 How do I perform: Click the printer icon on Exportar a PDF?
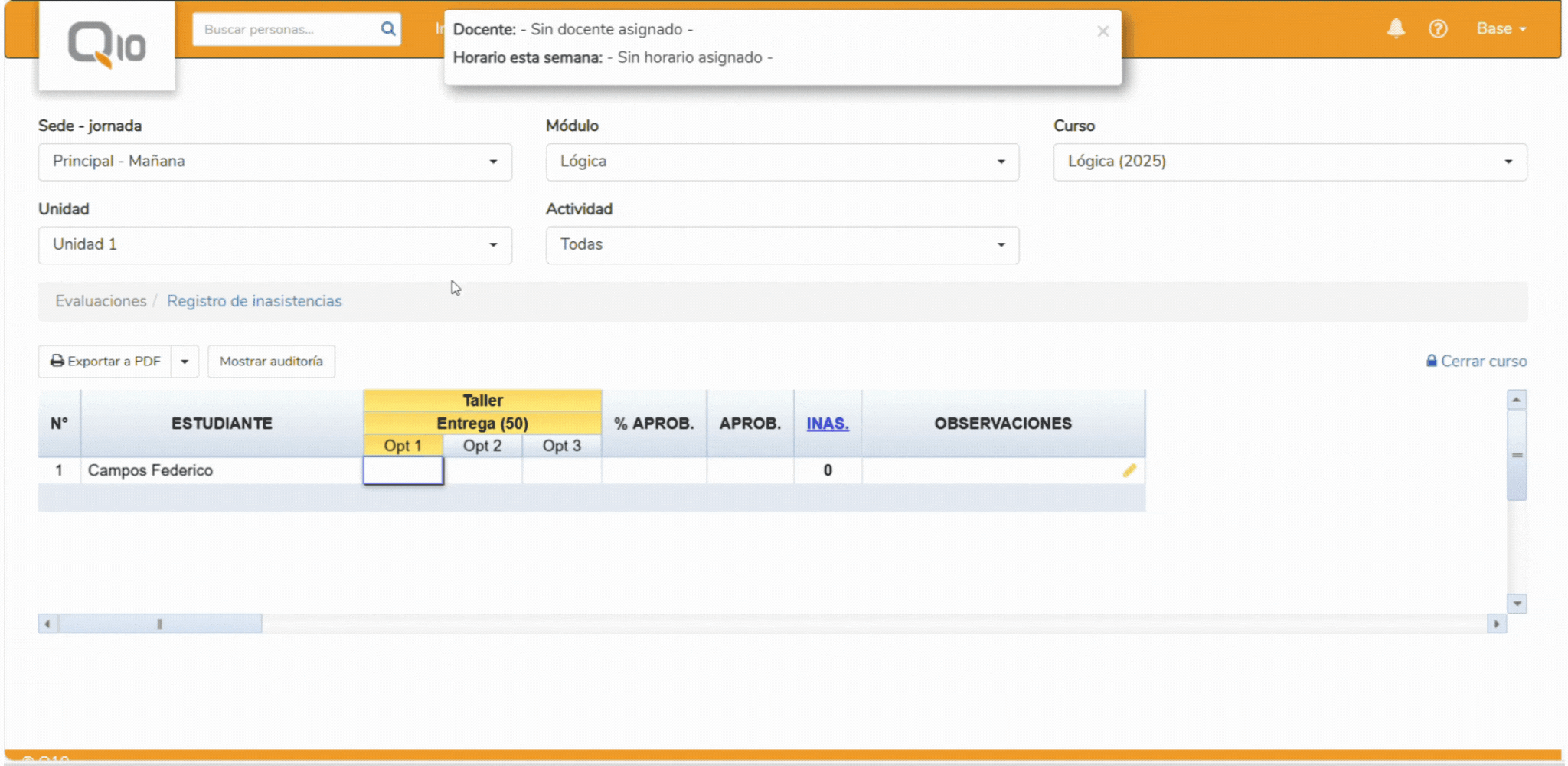[57, 361]
